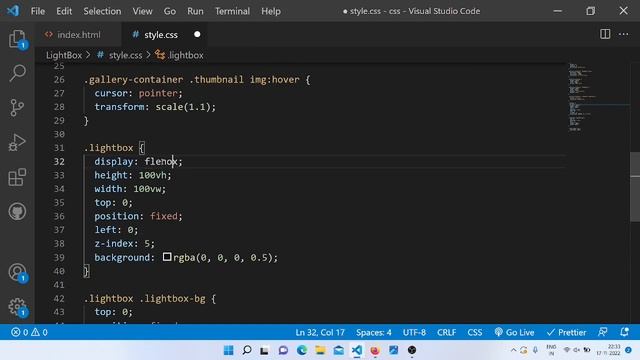This screenshot has width=640, height=360.
Task: Show hidden system tray icons
Action: point(513,350)
